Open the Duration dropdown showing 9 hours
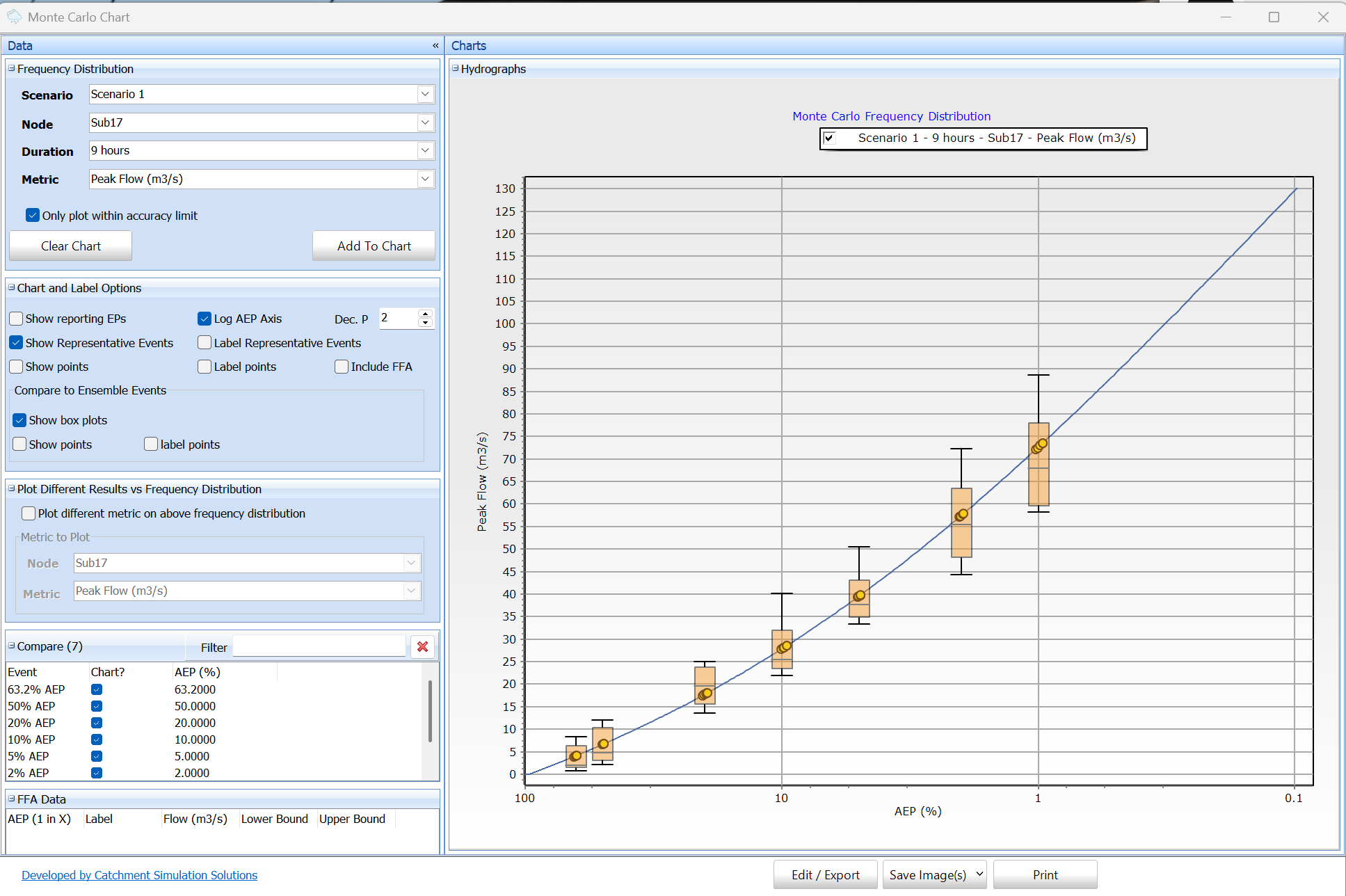1346x896 pixels. pyautogui.click(x=425, y=151)
